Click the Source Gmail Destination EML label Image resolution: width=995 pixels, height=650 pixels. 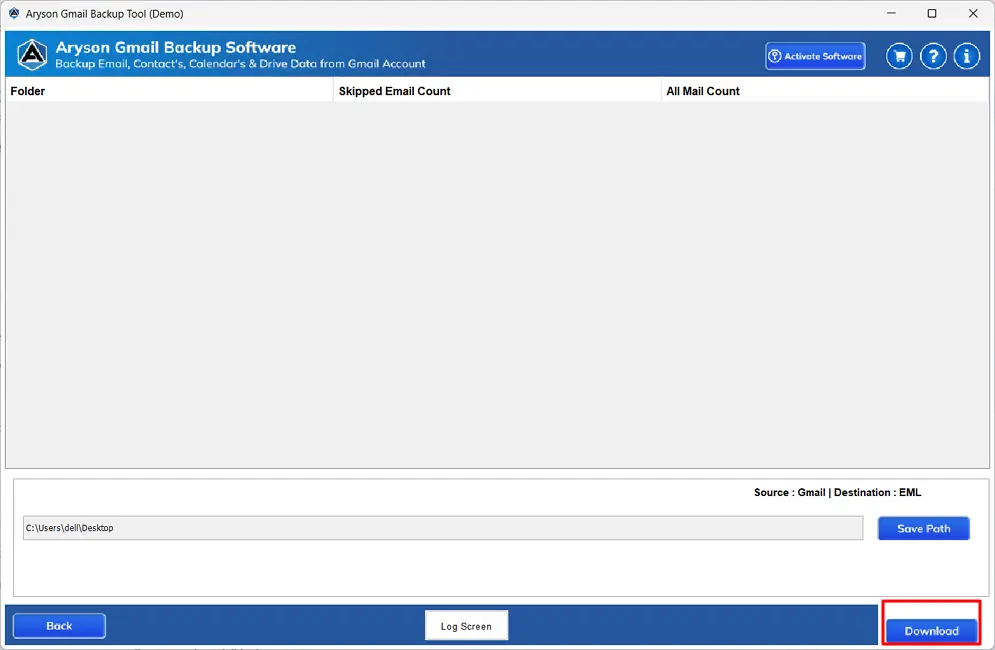pos(837,493)
